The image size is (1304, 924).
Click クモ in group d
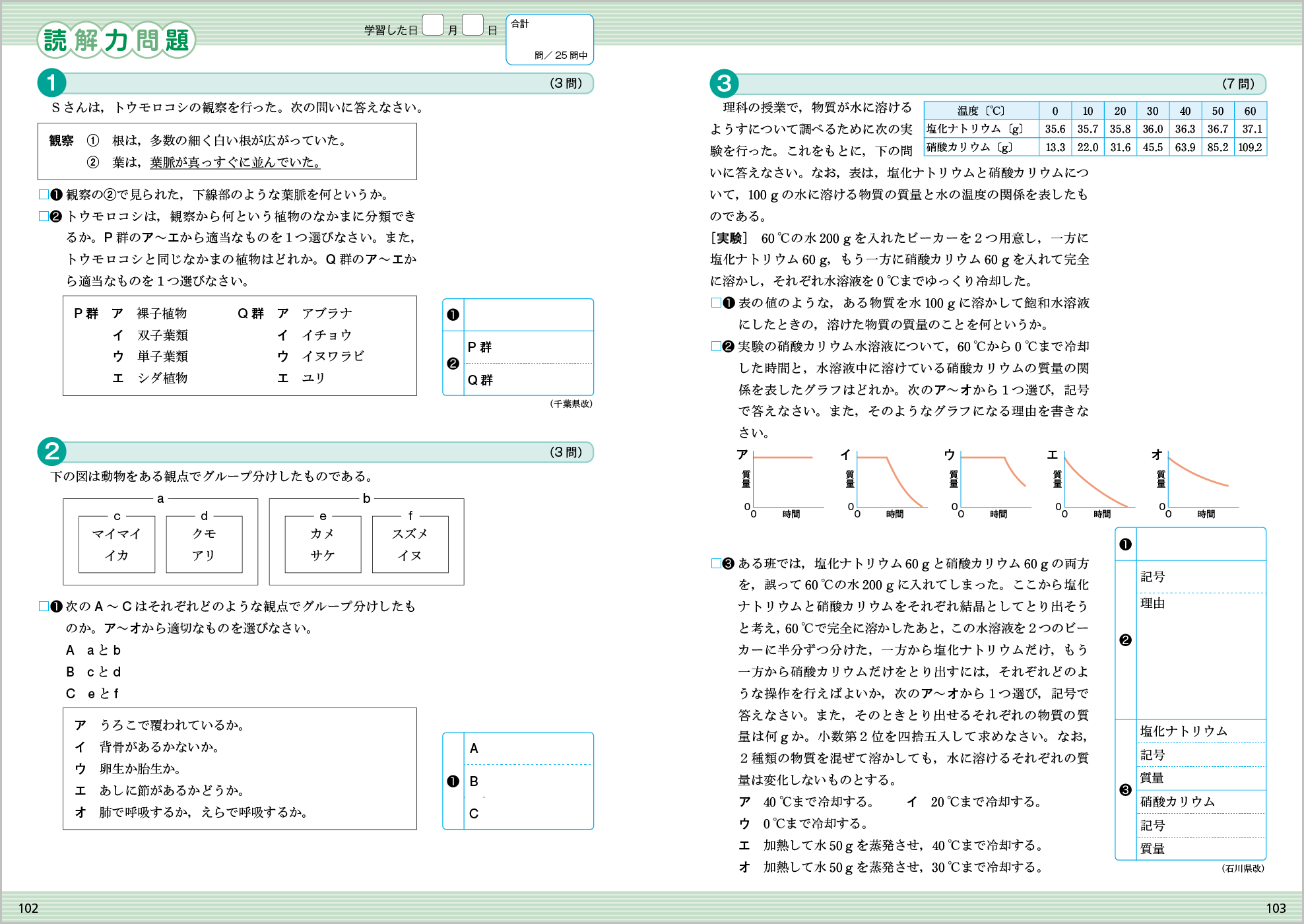point(204,534)
